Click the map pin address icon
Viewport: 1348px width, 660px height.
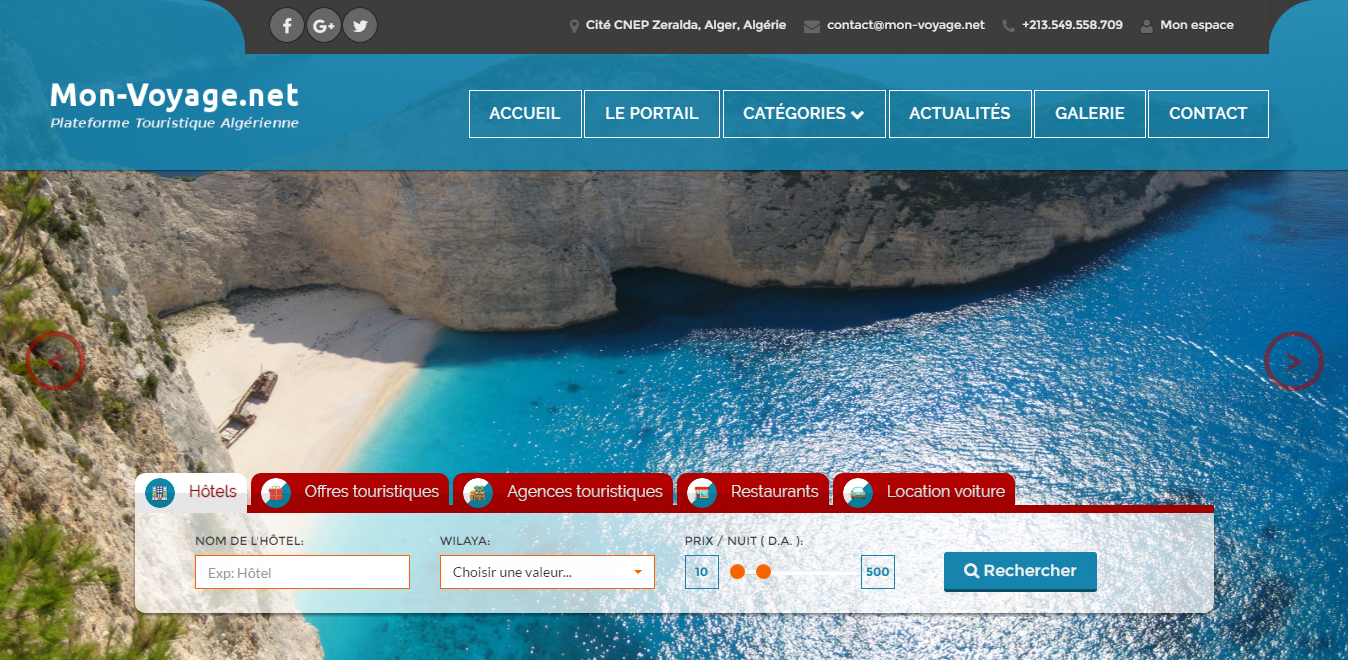point(574,26)
